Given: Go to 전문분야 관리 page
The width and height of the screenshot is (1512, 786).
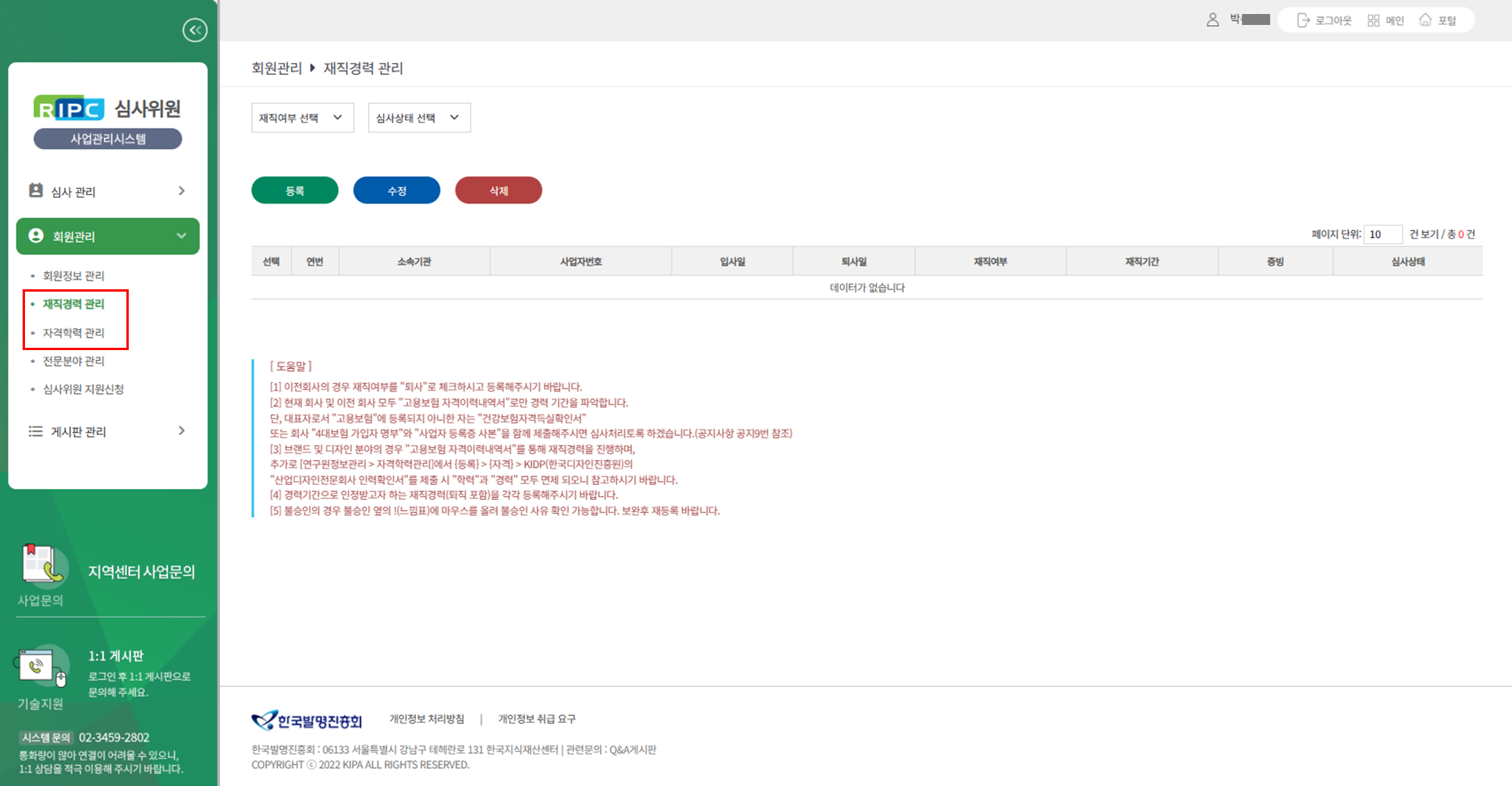Looking at the screenshot, I should (73, 361).
